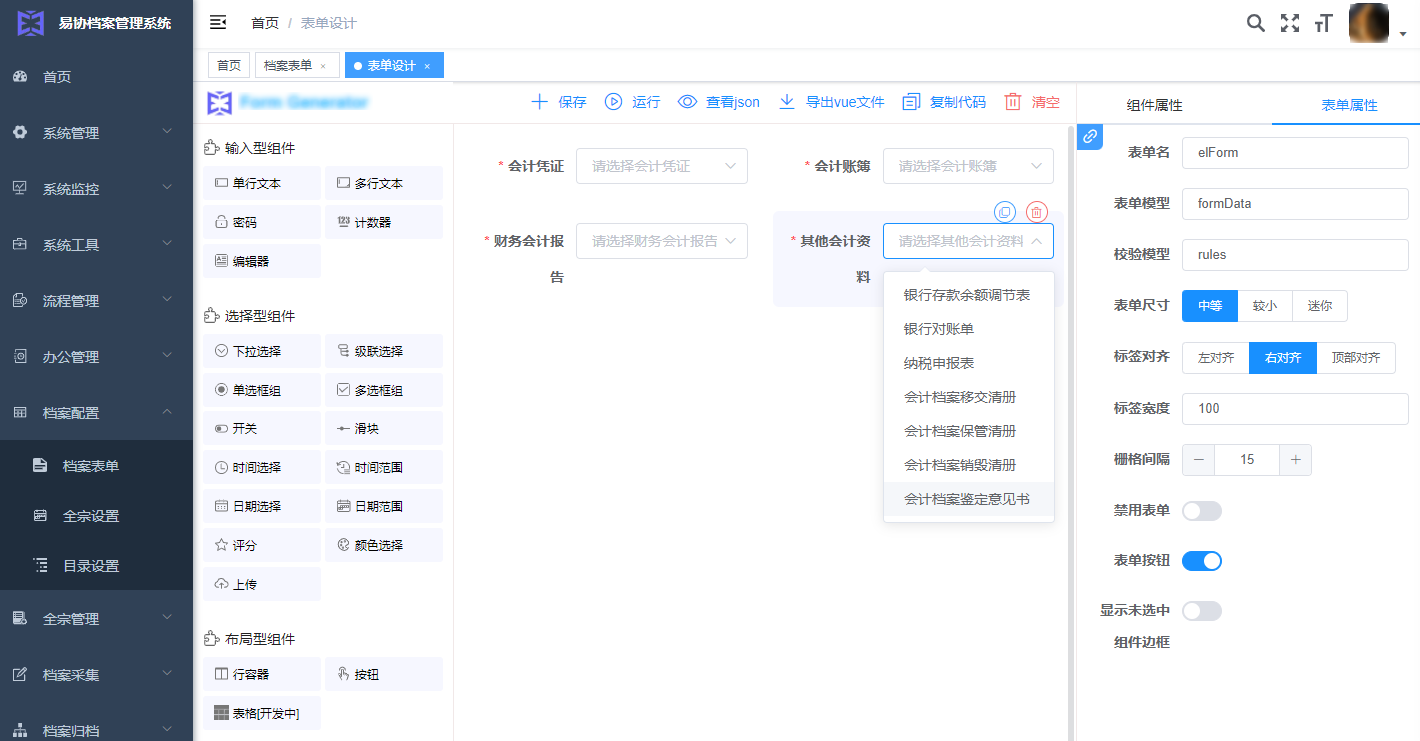The height and width of the screenshot is (741, 1420).
Task: Open the 财务会计报告 dropdown
Action: pyautogui.click(x=662, y=241)
